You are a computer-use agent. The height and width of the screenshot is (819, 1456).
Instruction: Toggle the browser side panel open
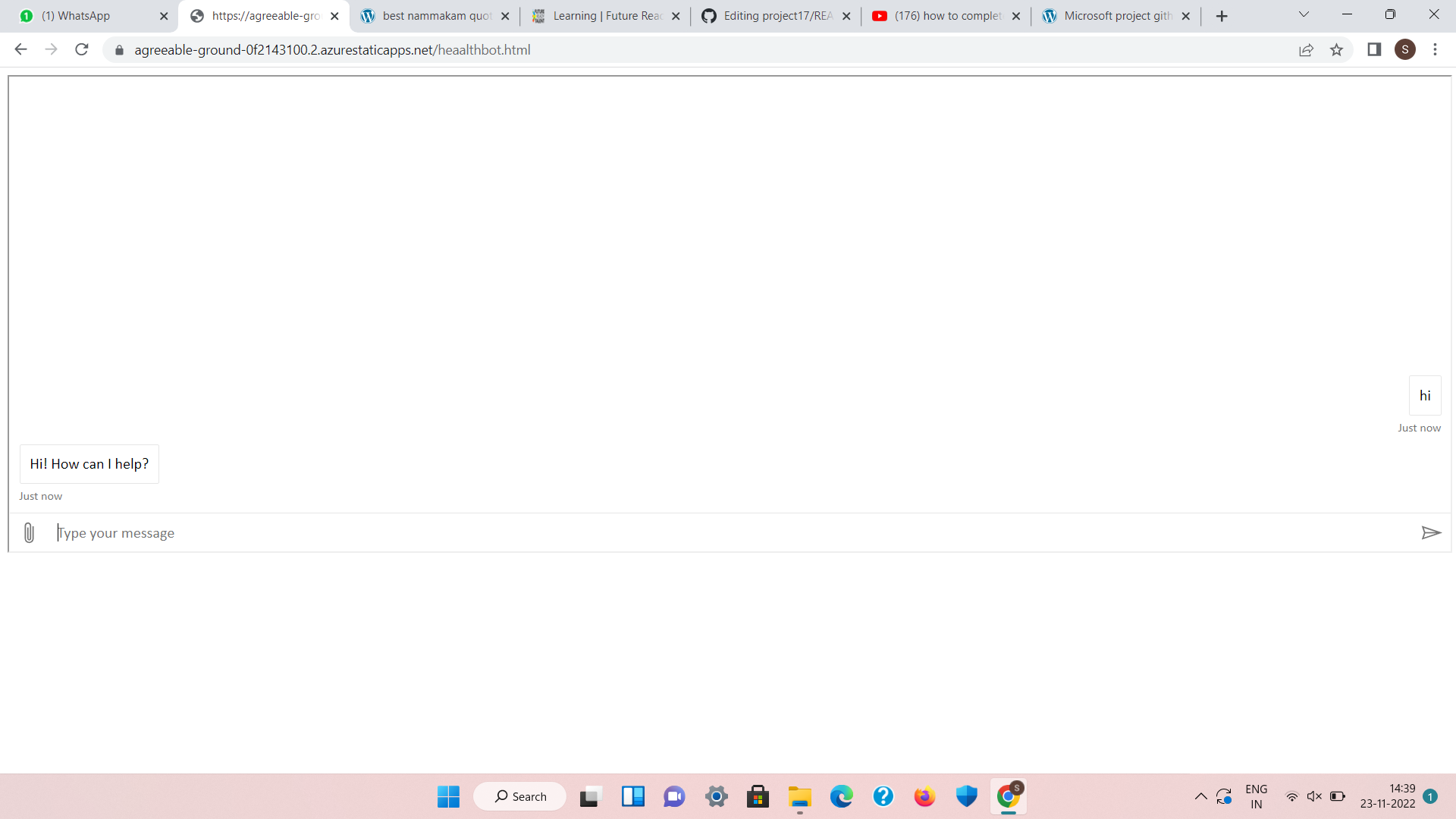pyautogui.click(x=1374, y=49)
